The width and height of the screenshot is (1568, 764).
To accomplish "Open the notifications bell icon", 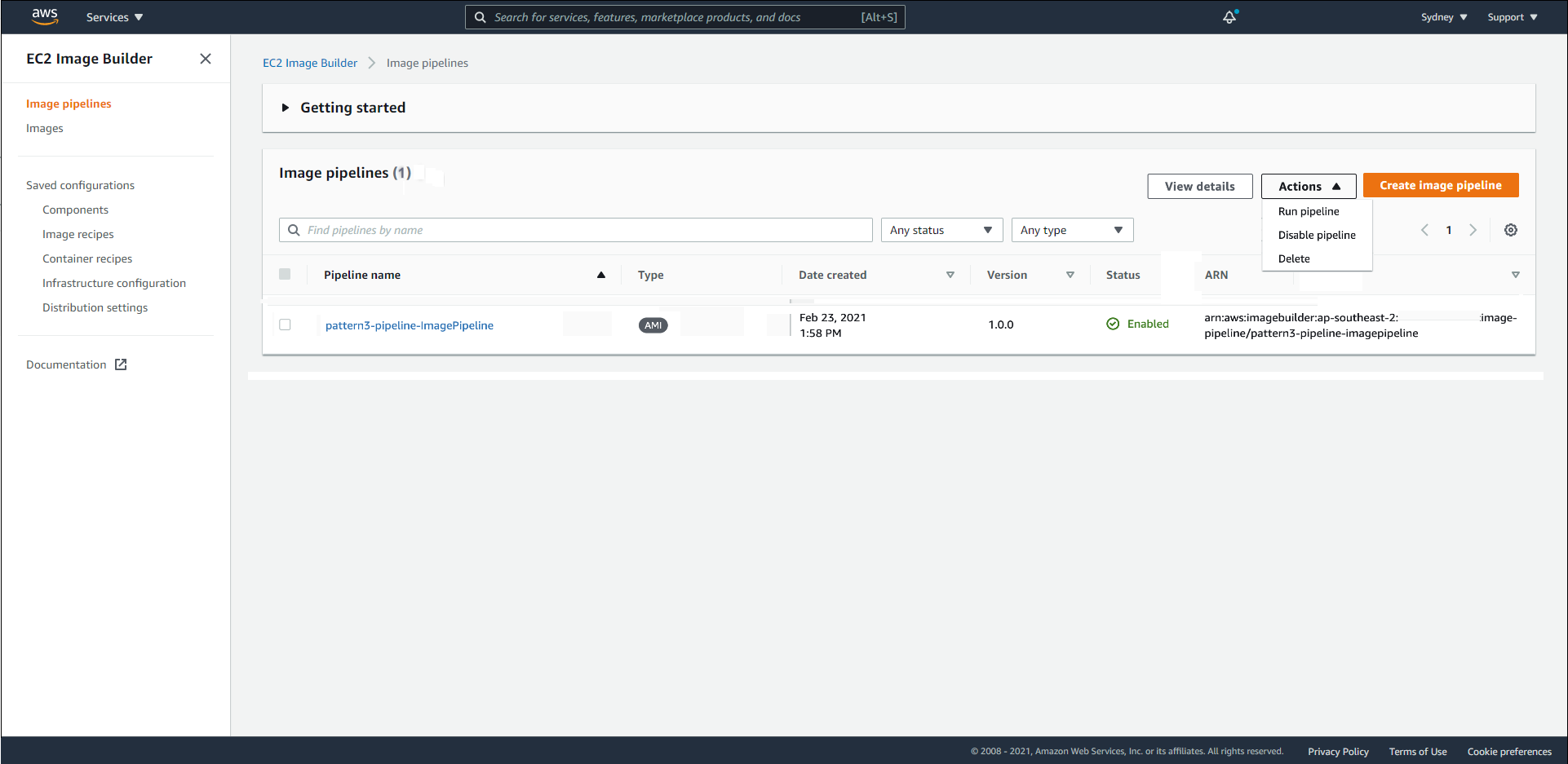I will coord(1229,16).
